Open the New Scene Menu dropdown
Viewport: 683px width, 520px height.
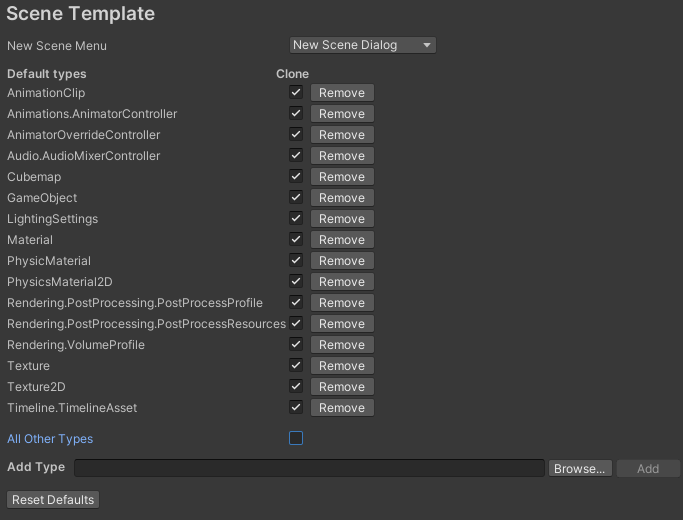pyautogui.click(x=362, y=45)
